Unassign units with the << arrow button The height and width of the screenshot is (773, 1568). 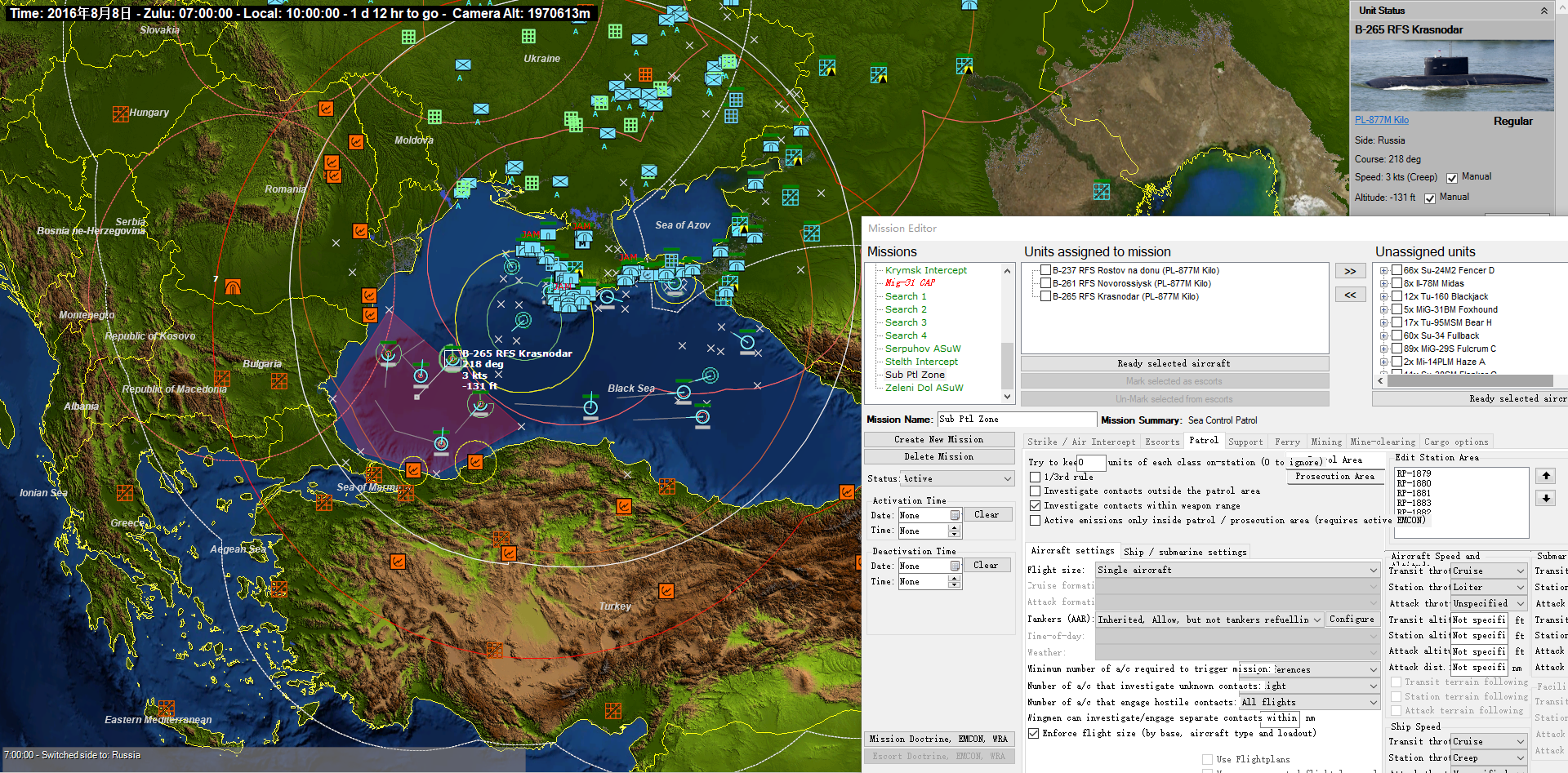[x=1350, y=295]
